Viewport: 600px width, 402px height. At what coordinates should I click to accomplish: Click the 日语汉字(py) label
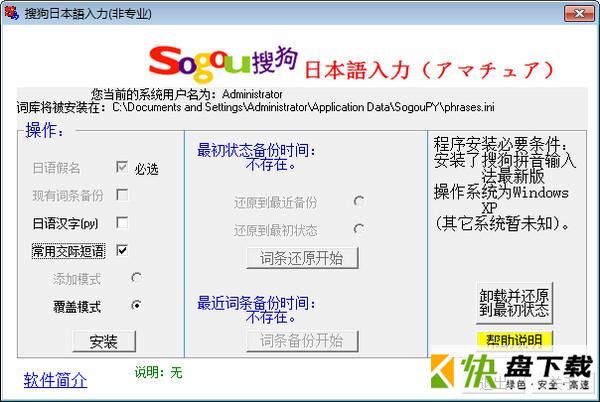coord(65,223)
